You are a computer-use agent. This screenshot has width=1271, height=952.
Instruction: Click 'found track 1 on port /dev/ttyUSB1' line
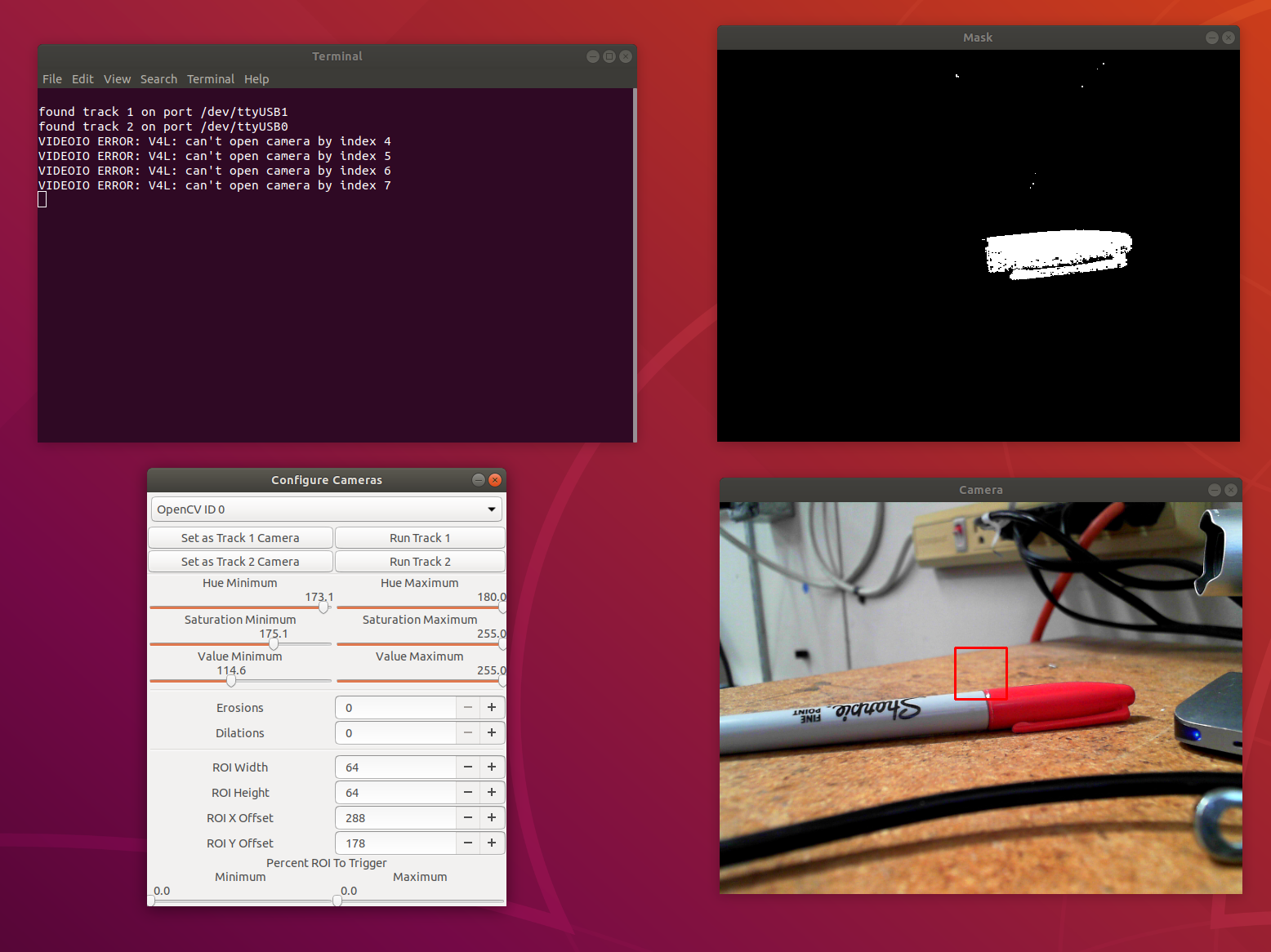tap(163, 112)
